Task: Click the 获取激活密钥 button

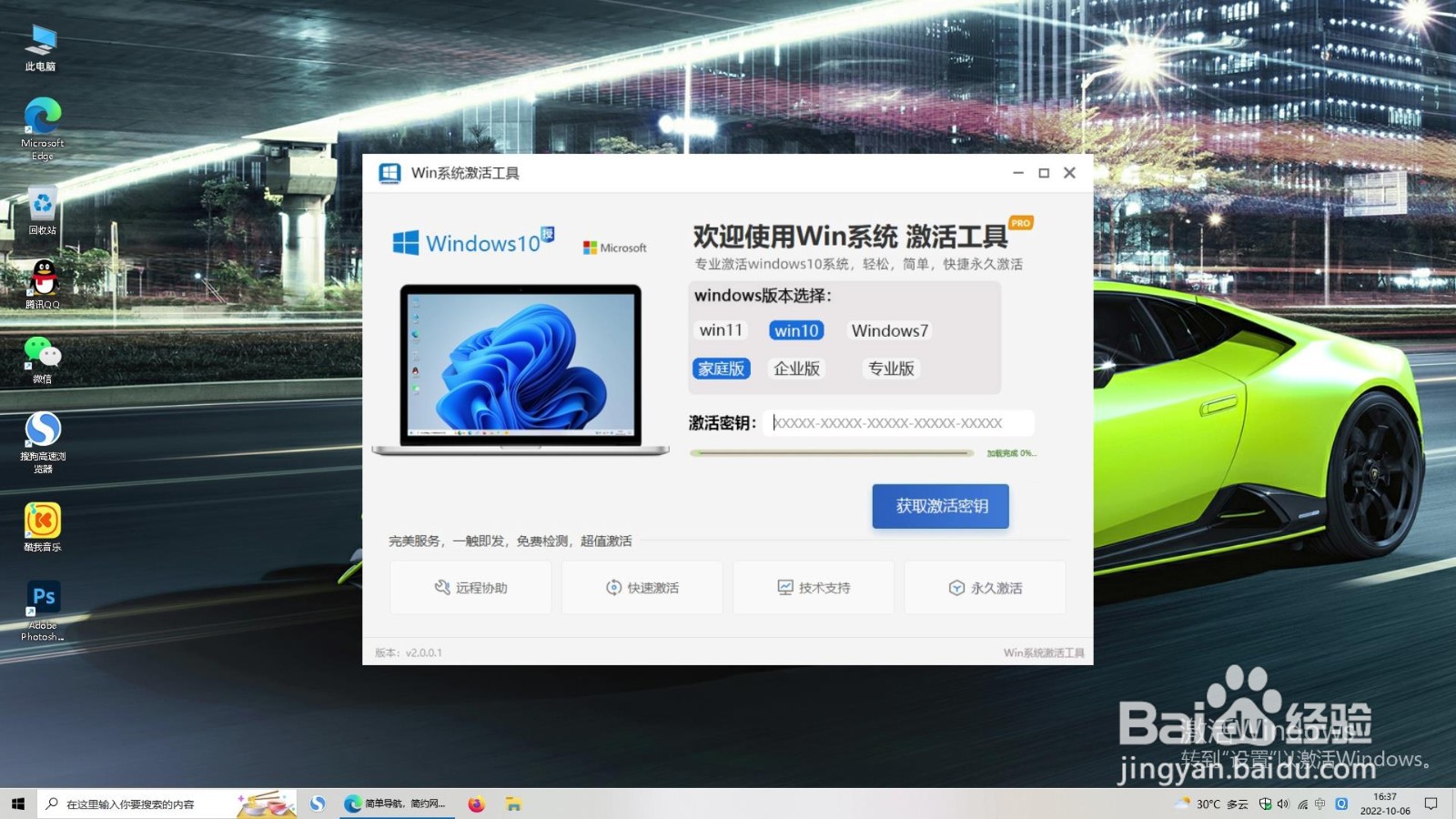Action: coord(941,506)
